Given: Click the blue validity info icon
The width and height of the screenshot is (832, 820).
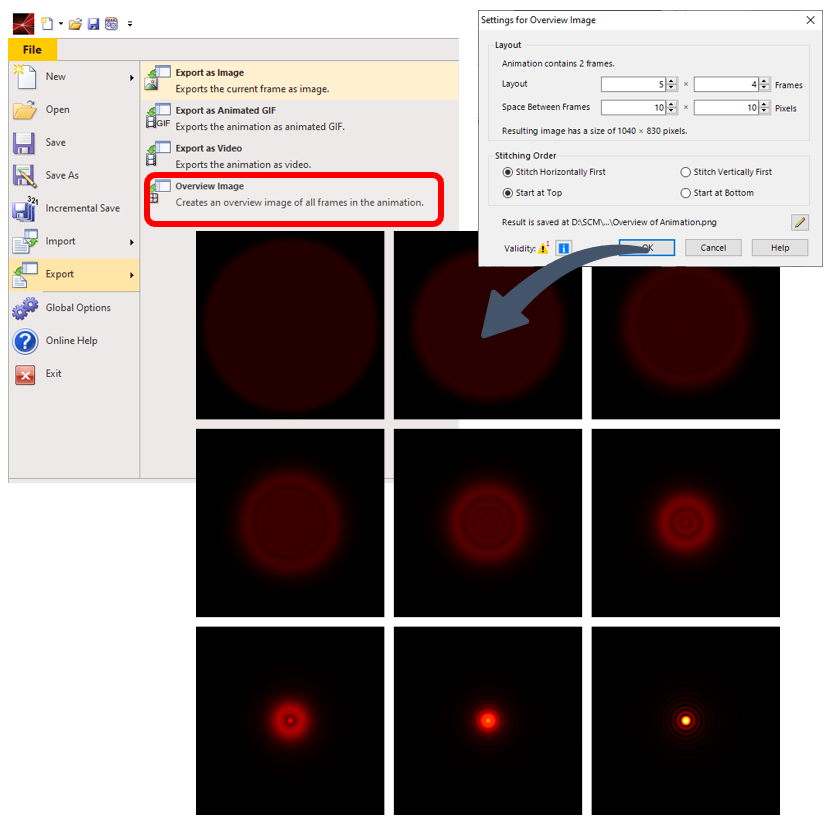Looking at the screenshot, I should [x=563, y=248].
